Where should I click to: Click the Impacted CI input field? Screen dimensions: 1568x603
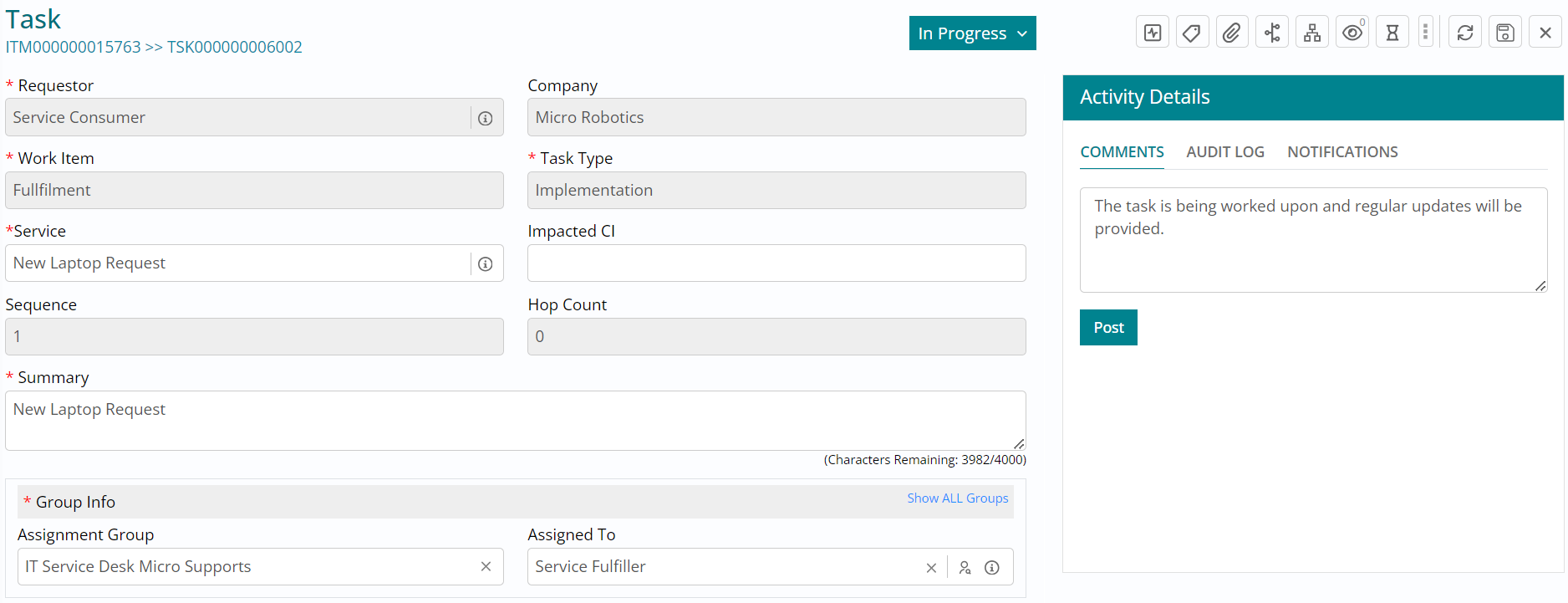tap(776, 263)
